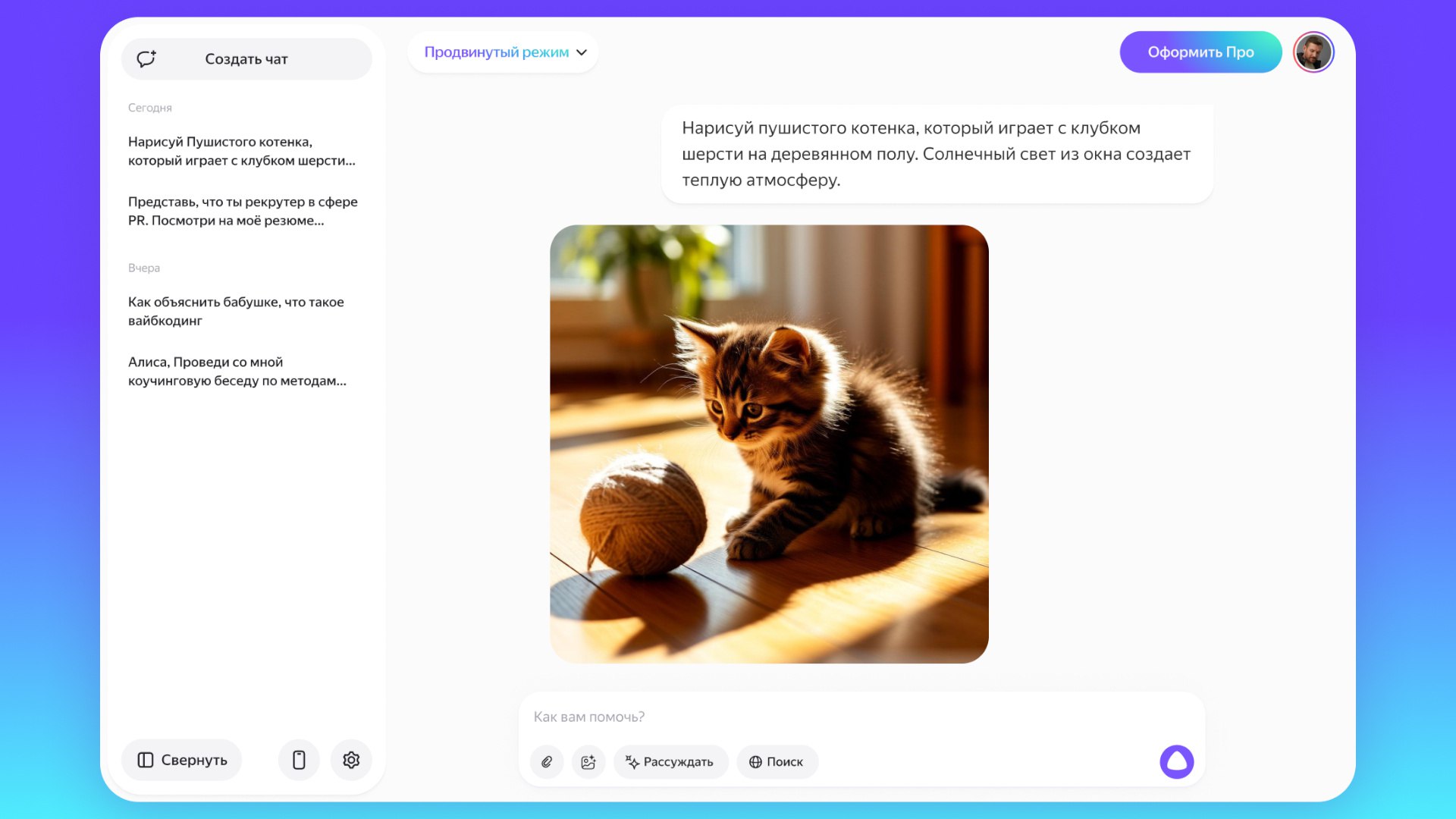Screen dimensions: 1456x819
Task: Open the Продвинутый режим mode dropdown
Action: [x=504, y=52]
